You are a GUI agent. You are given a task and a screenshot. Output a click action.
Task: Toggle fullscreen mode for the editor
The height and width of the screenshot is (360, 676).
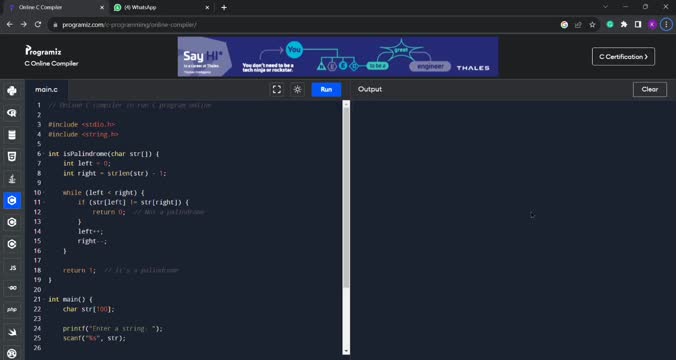277,90
